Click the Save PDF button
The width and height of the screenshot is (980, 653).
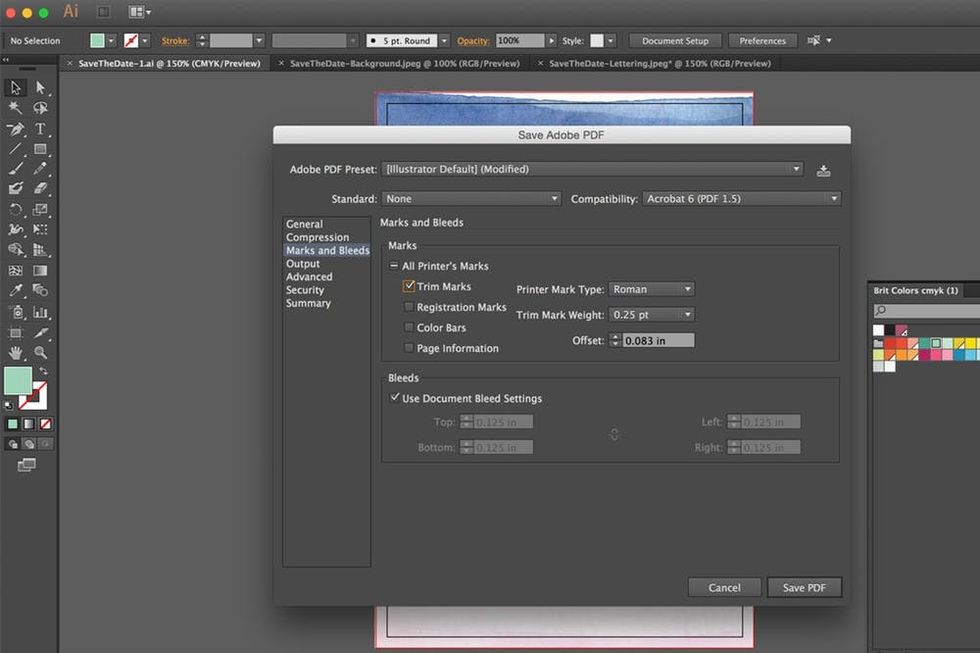pyautogui.click(x=804, y=587)
